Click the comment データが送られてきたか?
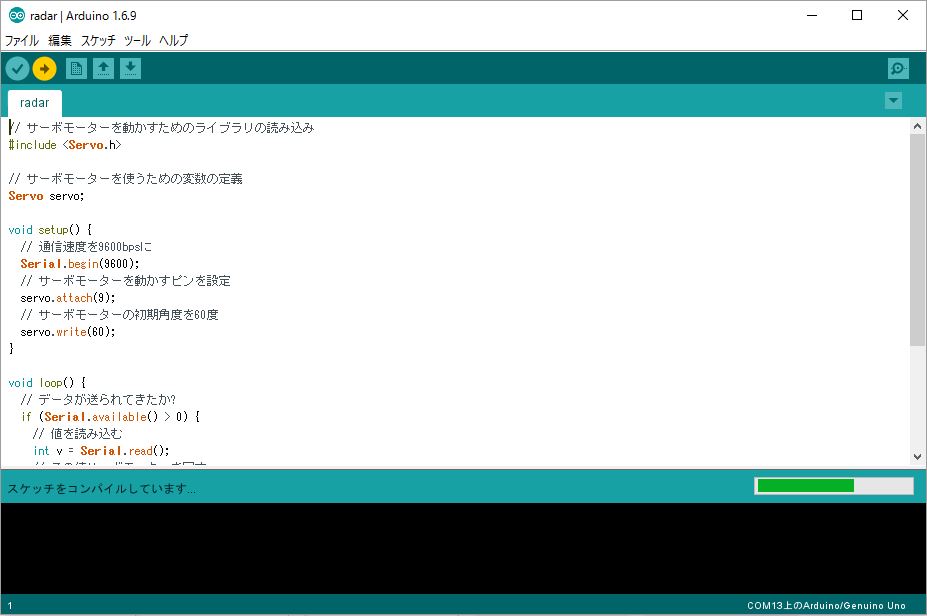 point(98,400)
